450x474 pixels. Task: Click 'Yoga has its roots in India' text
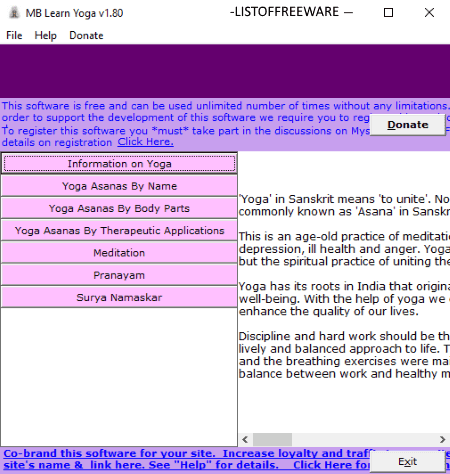coord(344,286)
